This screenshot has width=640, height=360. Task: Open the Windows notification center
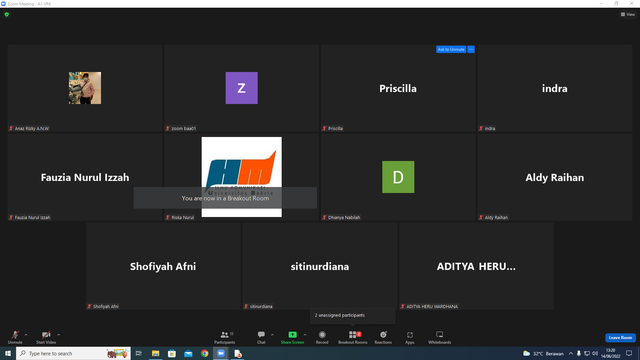click(x=629, y=353)
